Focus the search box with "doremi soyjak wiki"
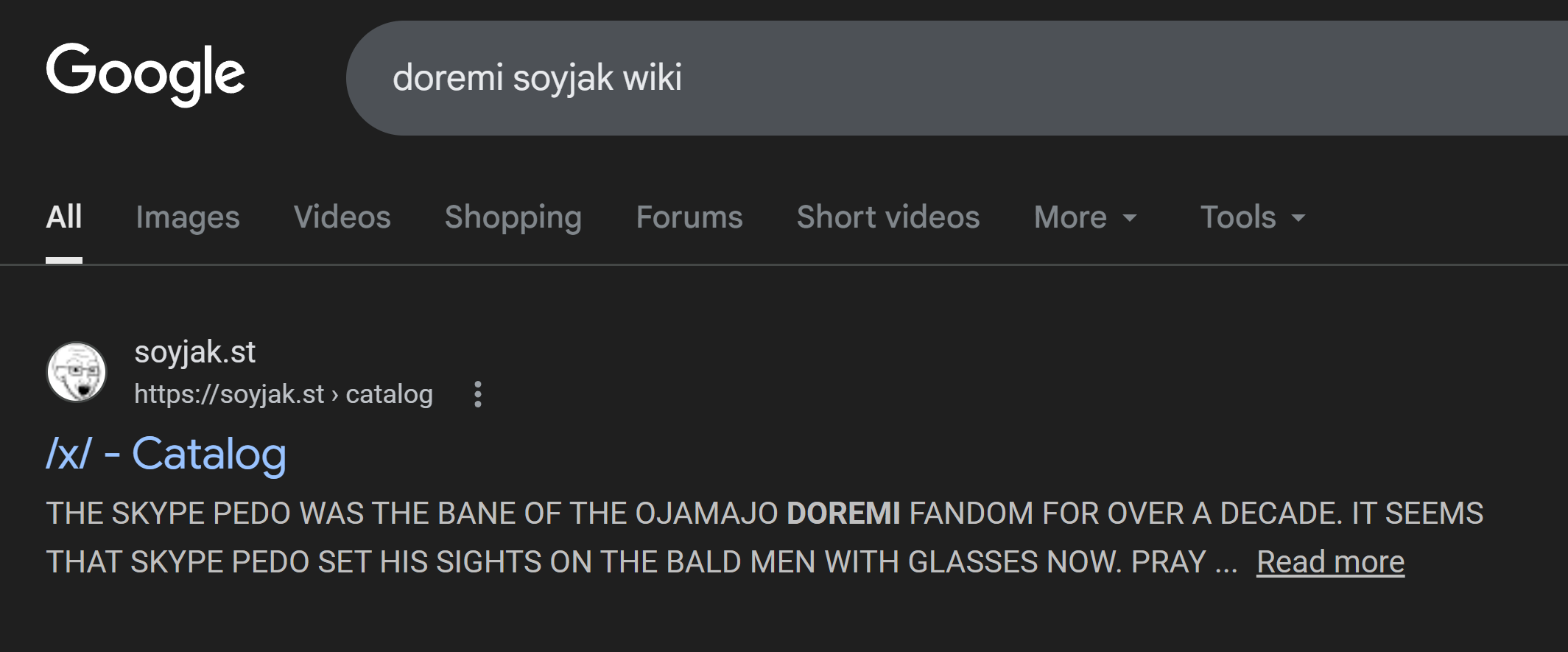Viewport: 1568px width, 652px height. point(884,77)
